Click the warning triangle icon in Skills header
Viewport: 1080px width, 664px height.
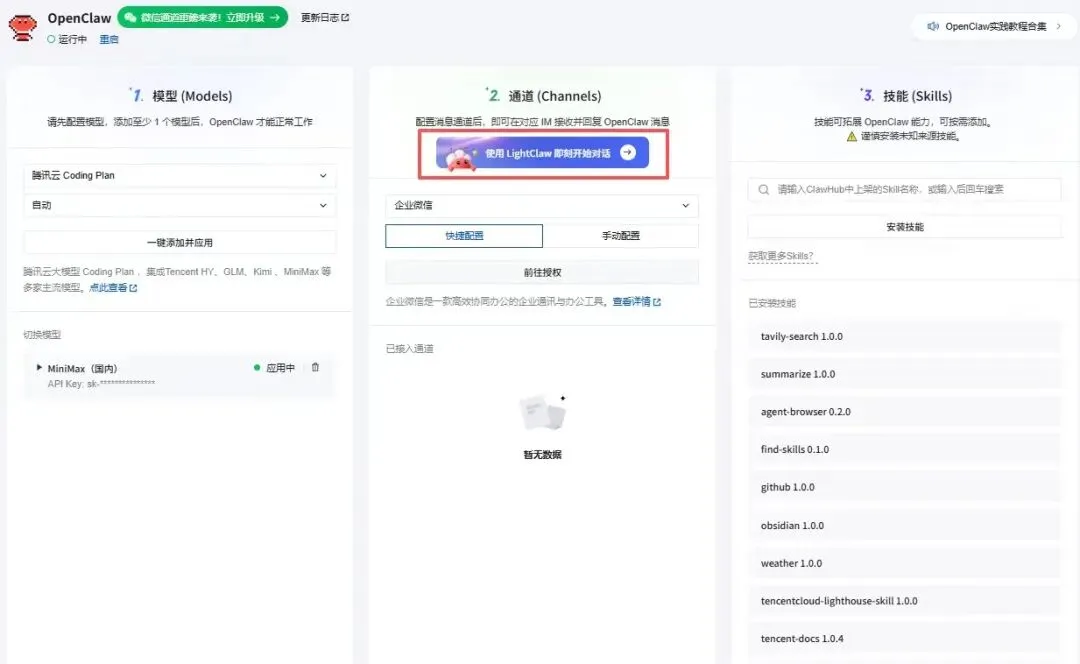[851, 136]
